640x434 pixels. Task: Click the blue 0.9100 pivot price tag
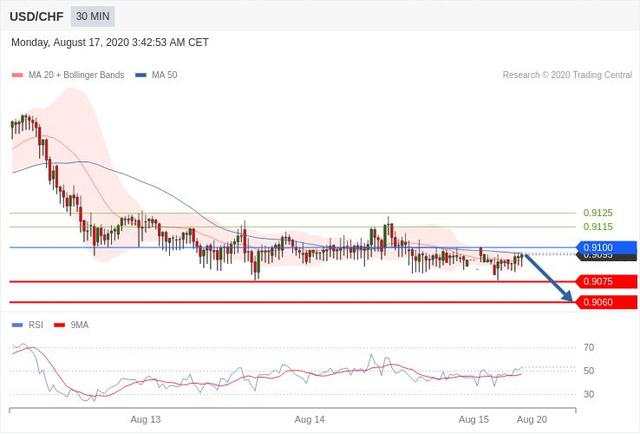[x=607, y=247]
